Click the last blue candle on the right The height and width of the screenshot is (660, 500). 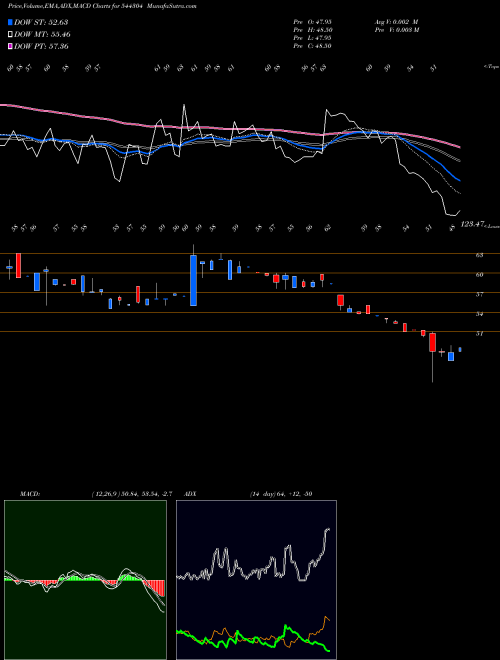[460, 349]
